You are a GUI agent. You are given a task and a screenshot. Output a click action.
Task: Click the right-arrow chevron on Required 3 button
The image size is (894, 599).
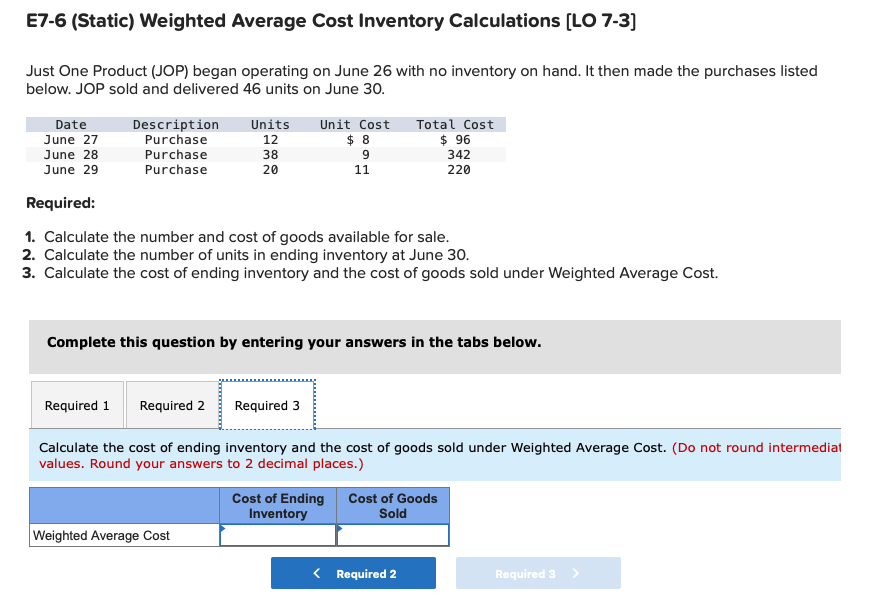pyautogui.click(x=575, y=573)
